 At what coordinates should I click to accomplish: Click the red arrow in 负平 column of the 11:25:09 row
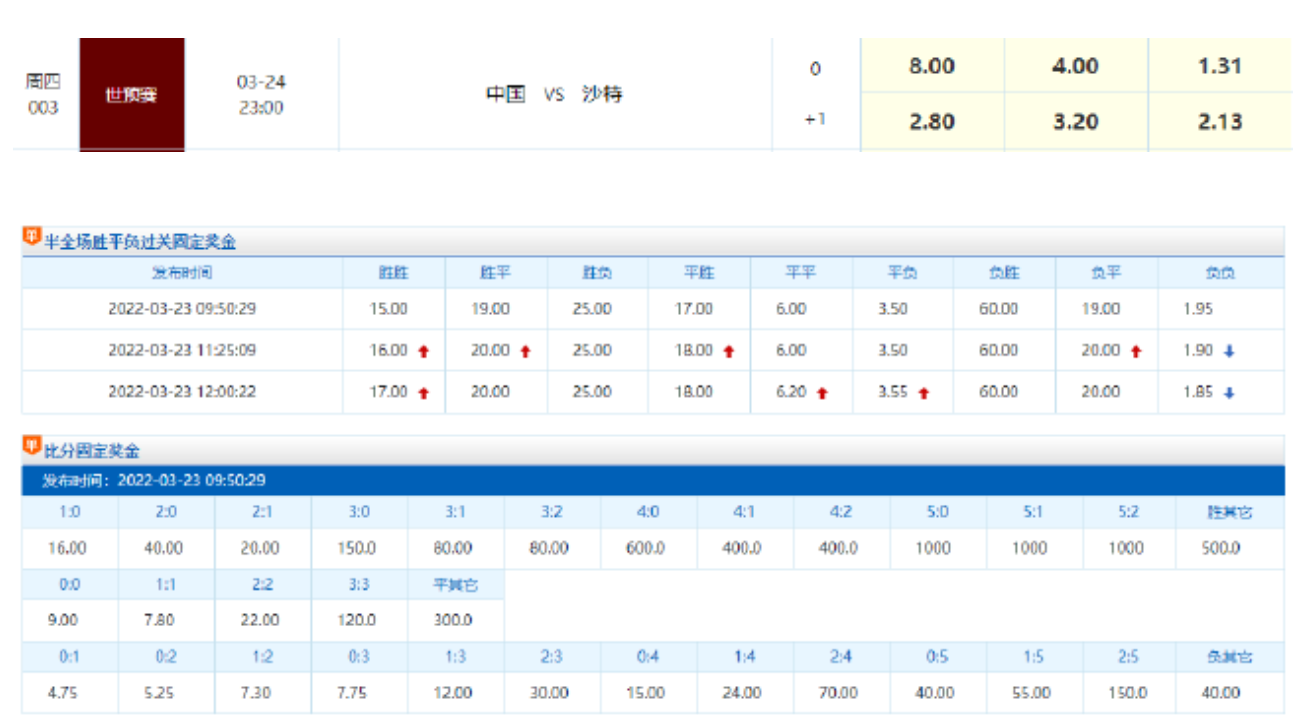1136,351
